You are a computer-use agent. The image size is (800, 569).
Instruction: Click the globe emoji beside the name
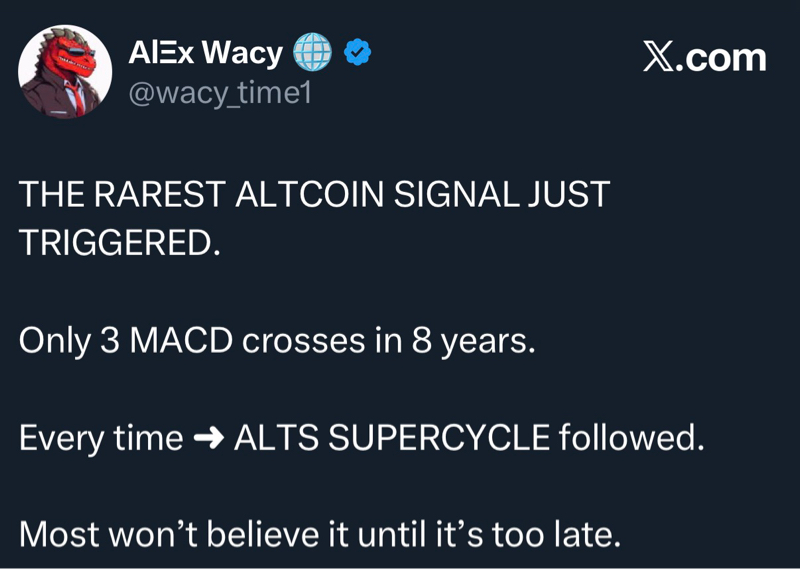point(312,52)
